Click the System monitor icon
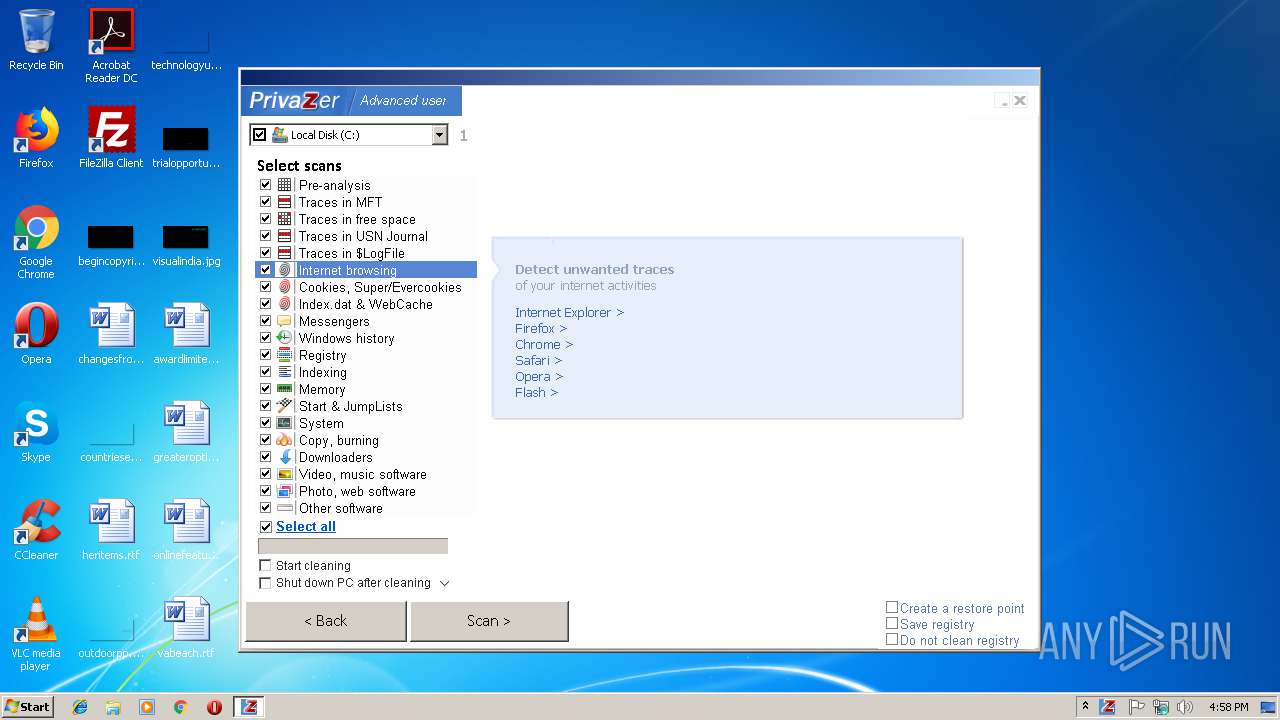Image resolution: width=1280 pixels, height=720 pixels. click(285, 423)
